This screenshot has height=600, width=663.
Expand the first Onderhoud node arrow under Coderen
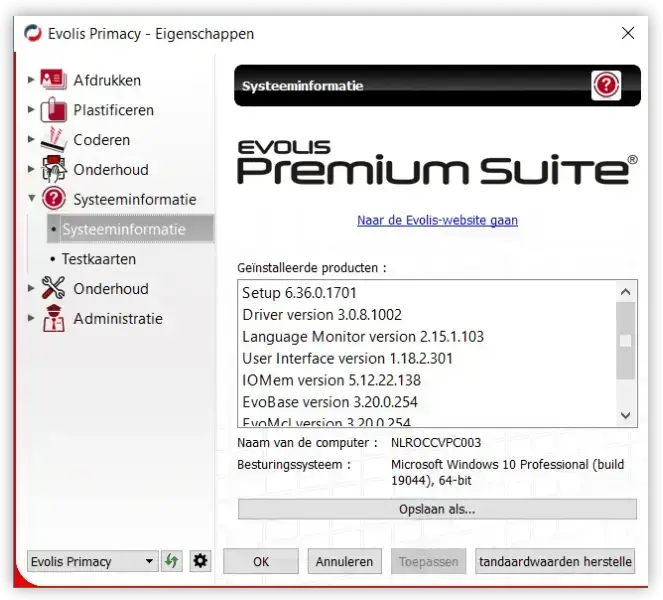click(30, 169)
